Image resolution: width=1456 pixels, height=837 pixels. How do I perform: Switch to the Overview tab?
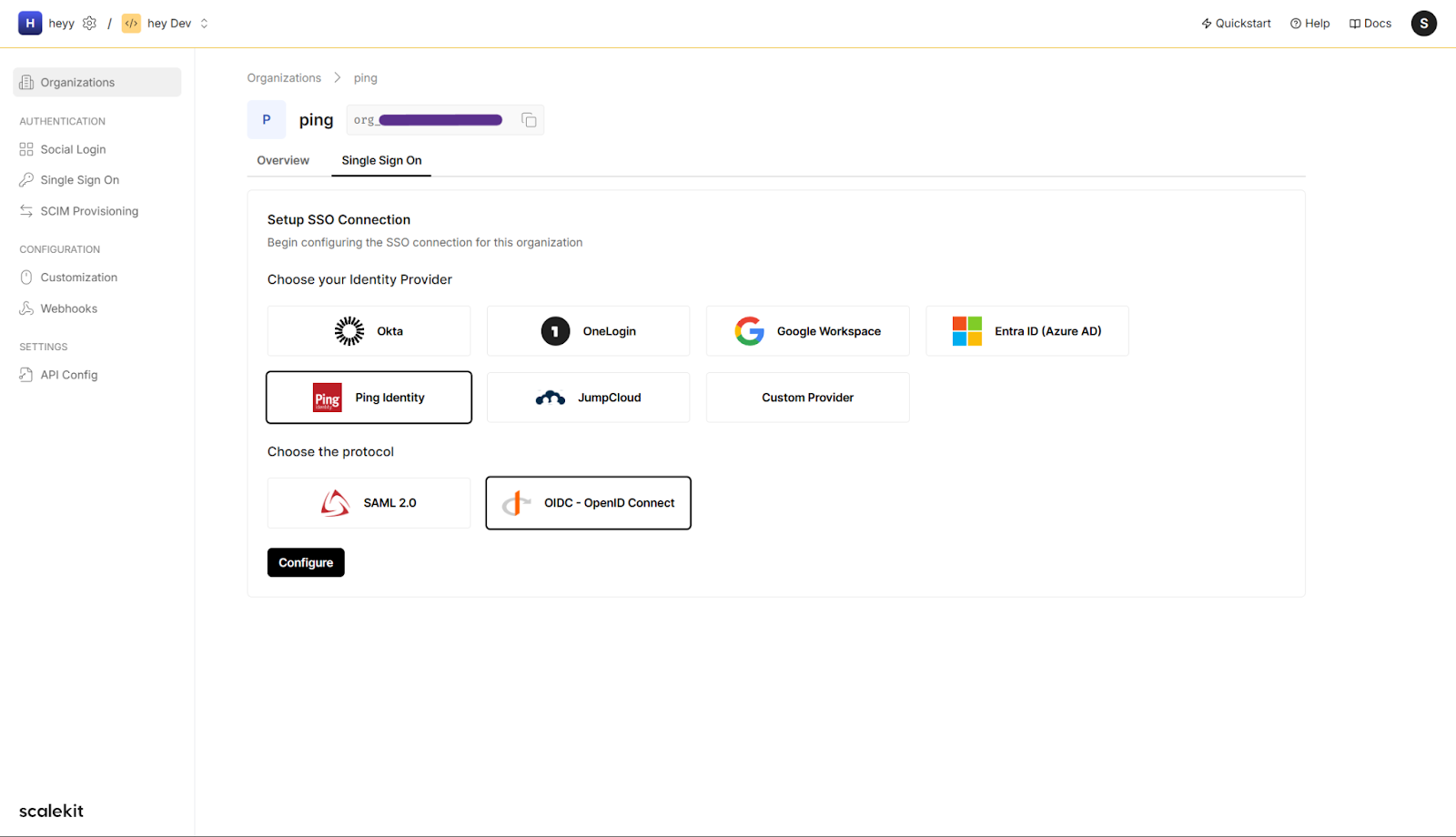point(283,160)
